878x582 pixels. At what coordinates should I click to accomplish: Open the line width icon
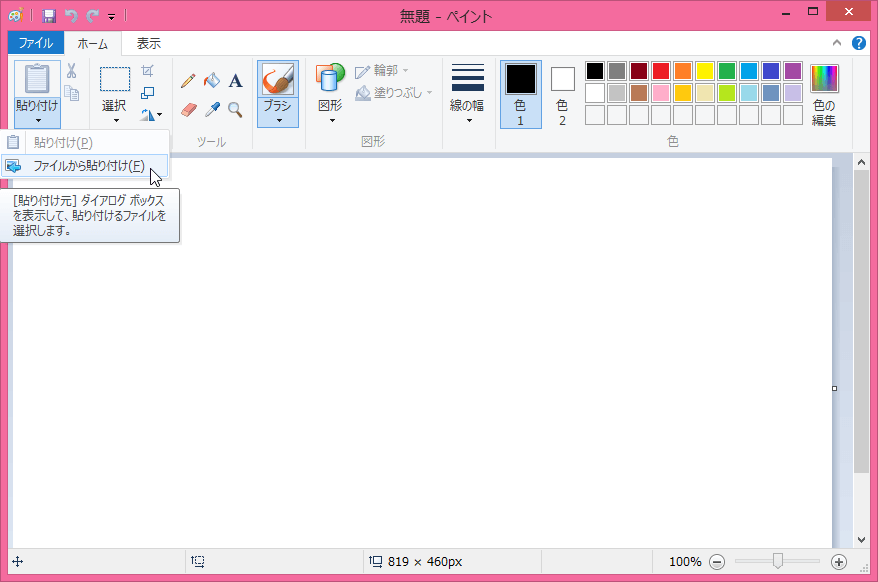(468, 78)
